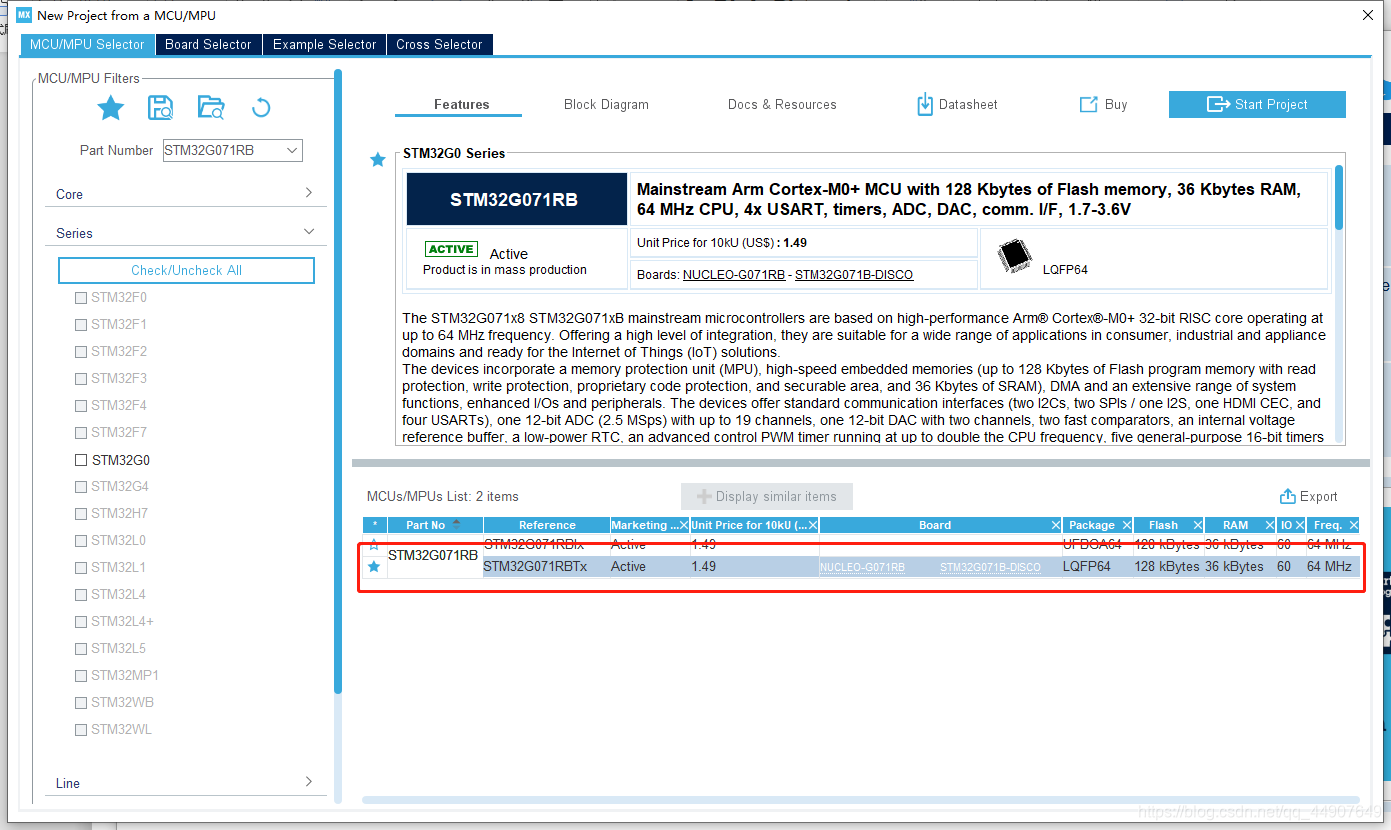Toggle the STM32WB series checkbox
The height and width of the screenshot is (830, 1391).
click(x=80, y=703)
